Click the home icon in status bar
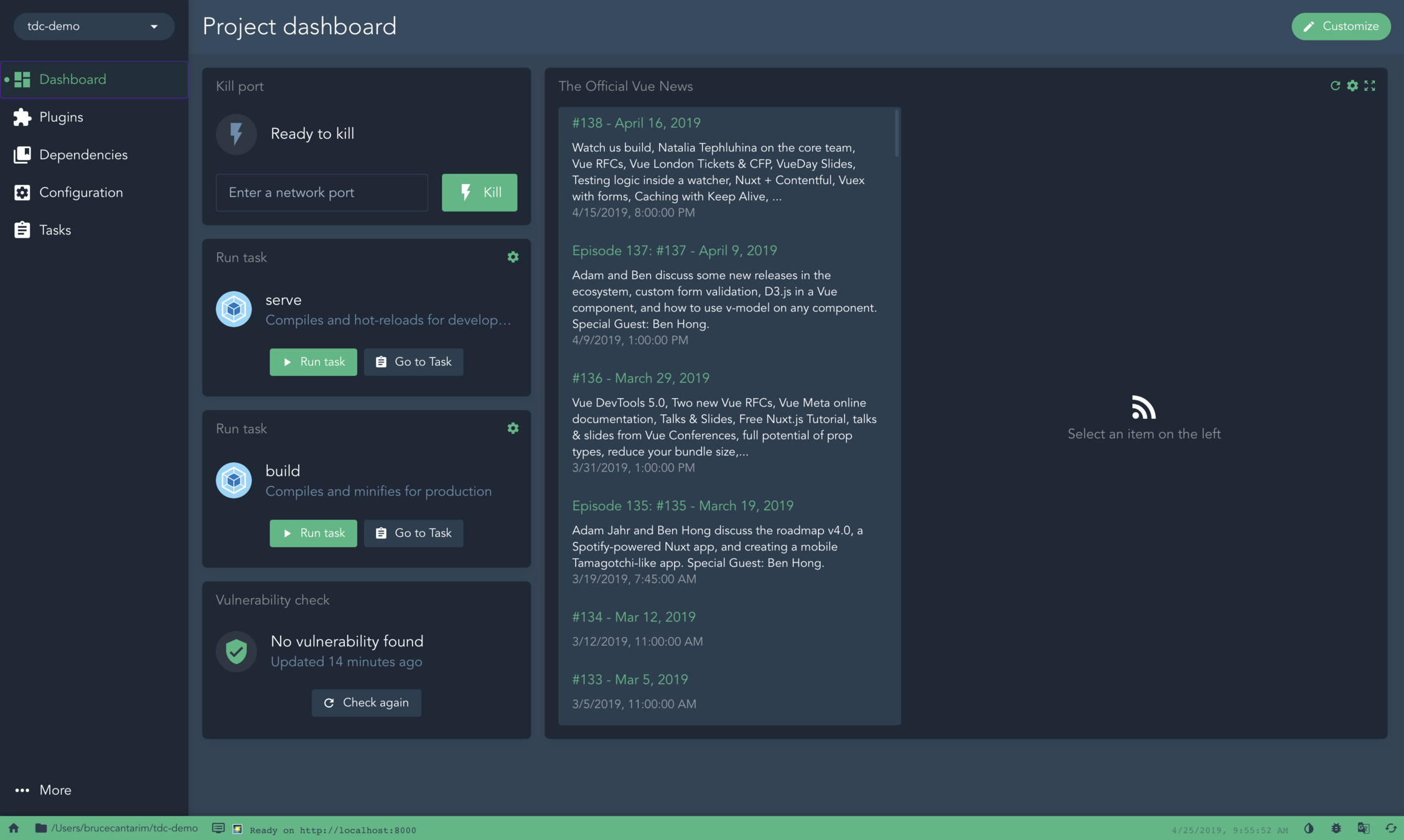 point(14,828)
